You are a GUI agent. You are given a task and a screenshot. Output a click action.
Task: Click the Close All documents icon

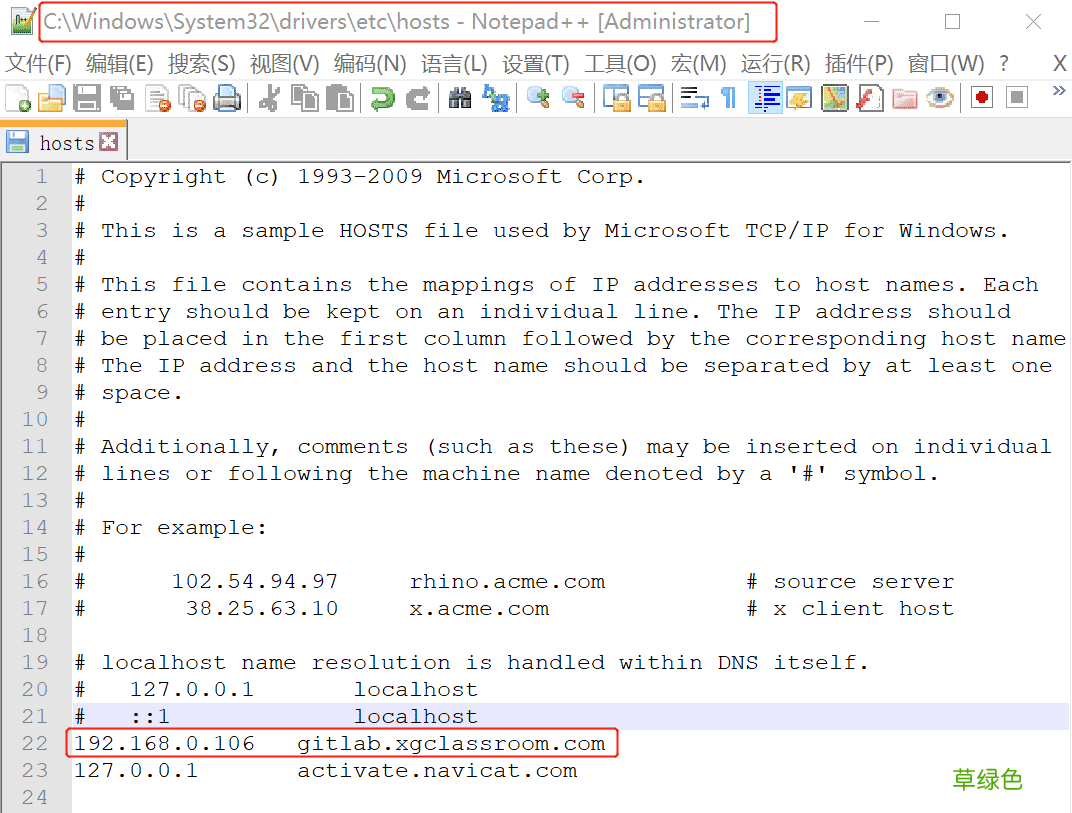point(192,98)
